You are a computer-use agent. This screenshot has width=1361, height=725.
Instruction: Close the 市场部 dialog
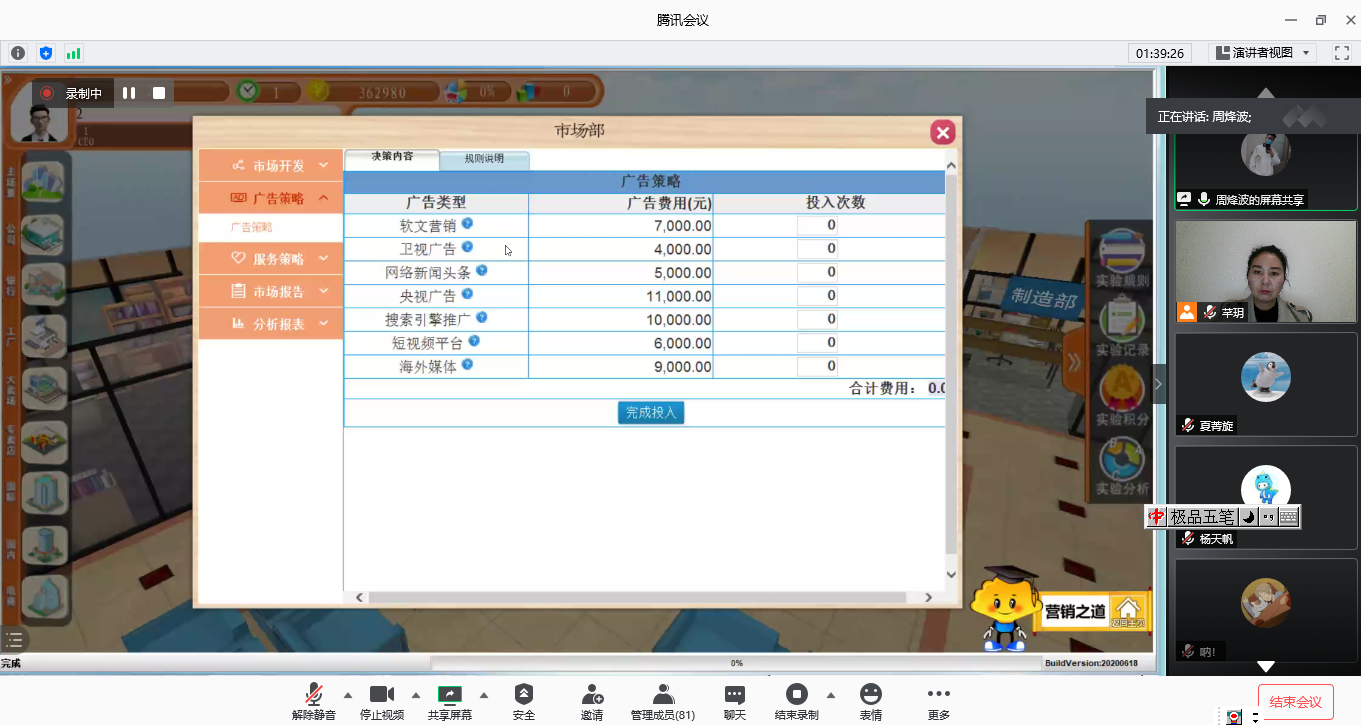(942, 132)
